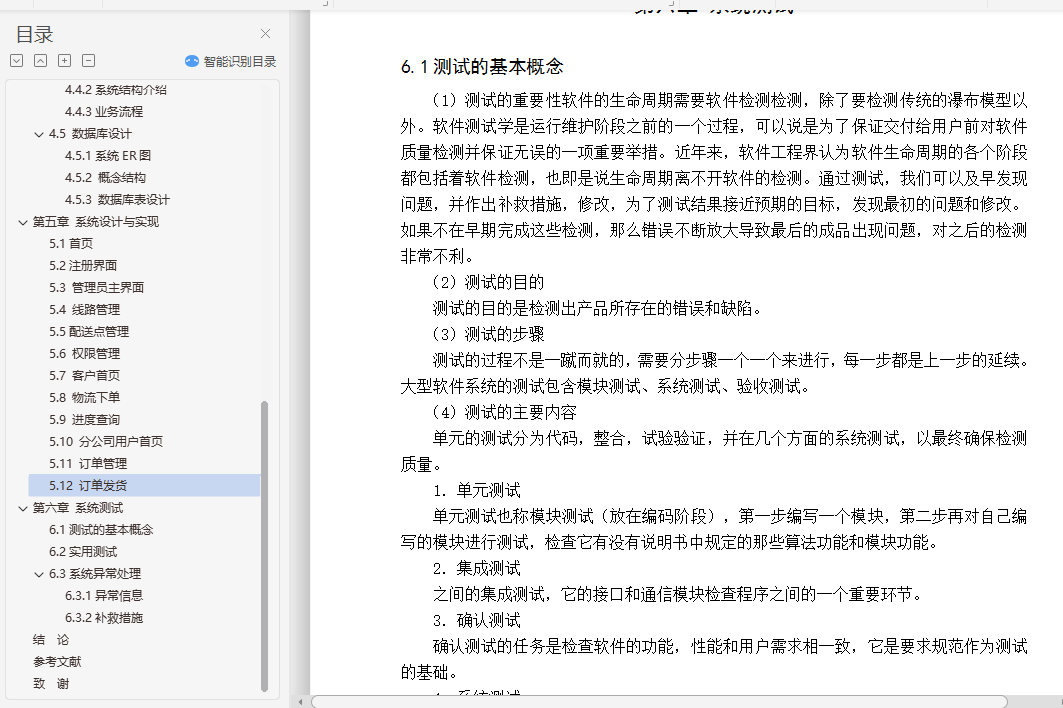
Task: Click the outline pane vertical scrollbar thumb
Action: pos(264,546)
